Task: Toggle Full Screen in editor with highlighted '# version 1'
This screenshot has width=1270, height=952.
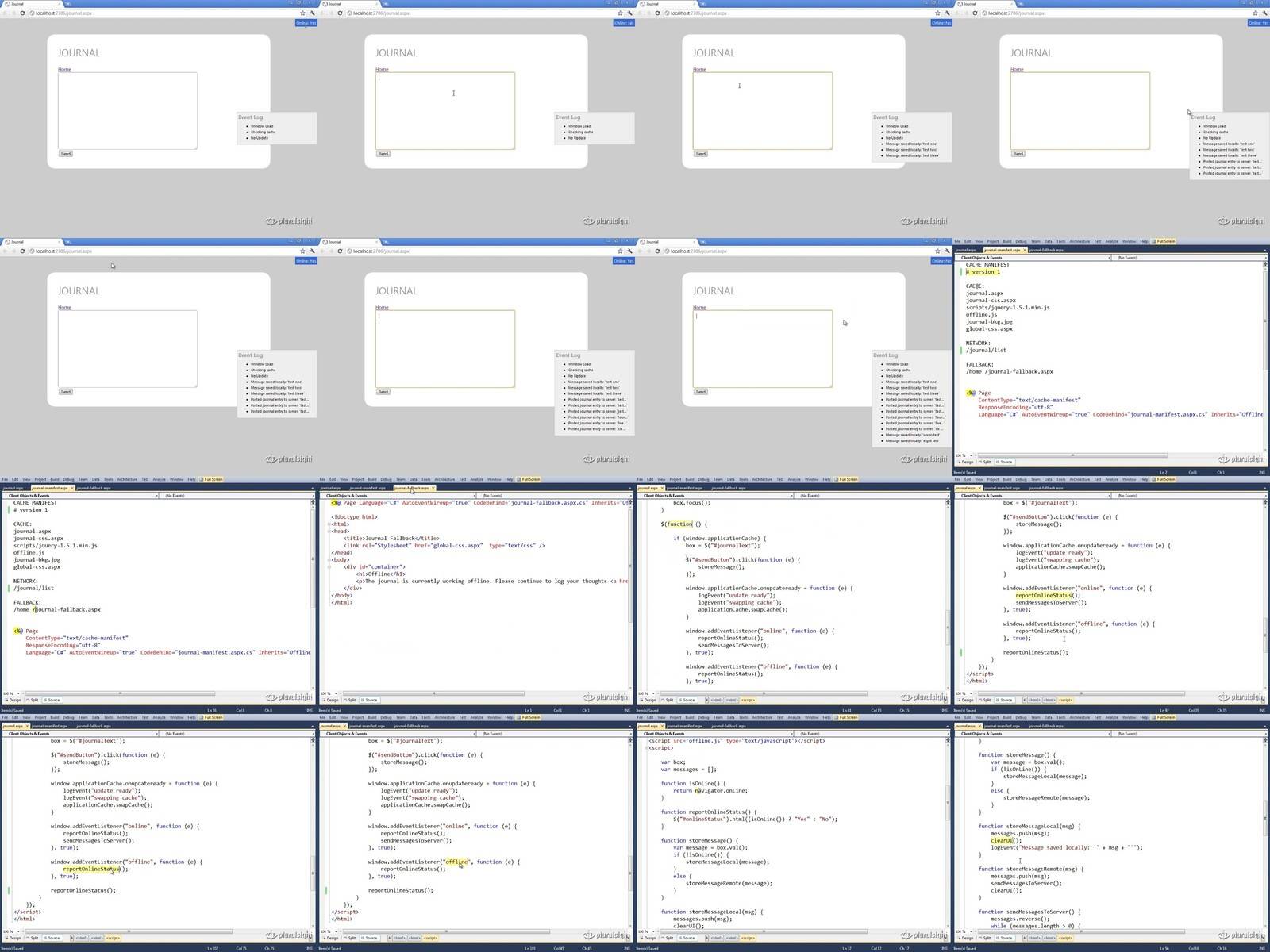Action: click(x=1164, y=241)
